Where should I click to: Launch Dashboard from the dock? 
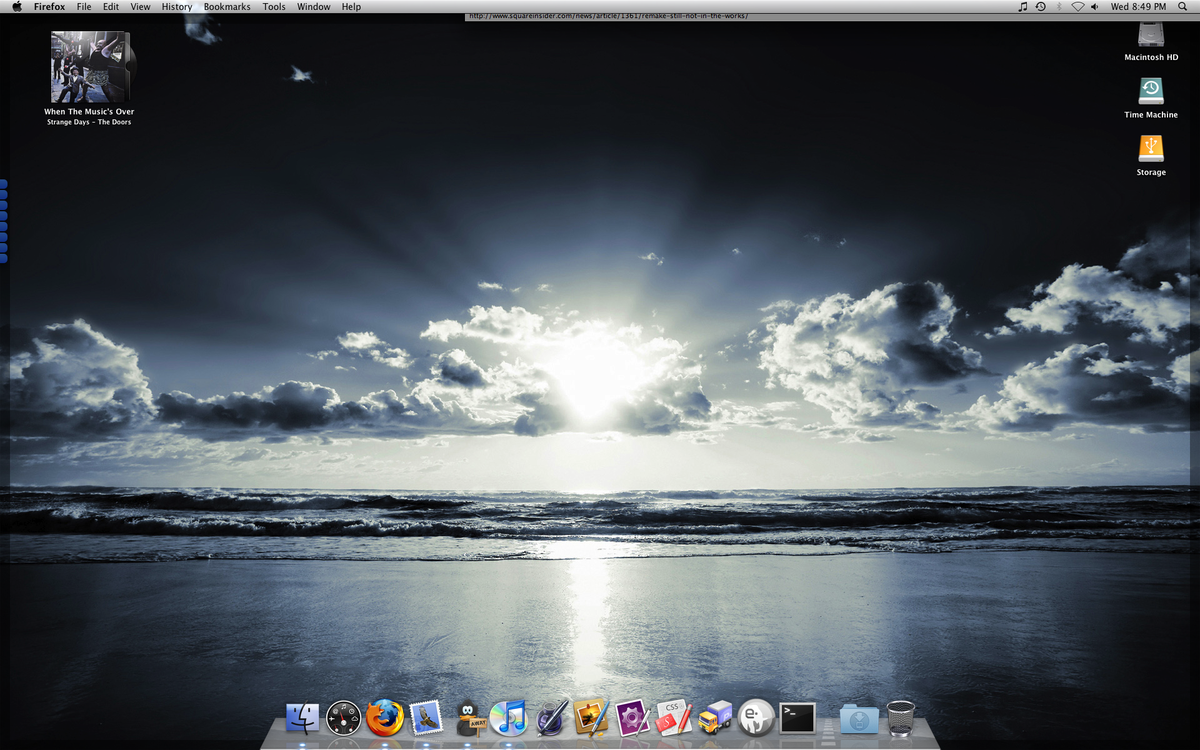[343, 717]
